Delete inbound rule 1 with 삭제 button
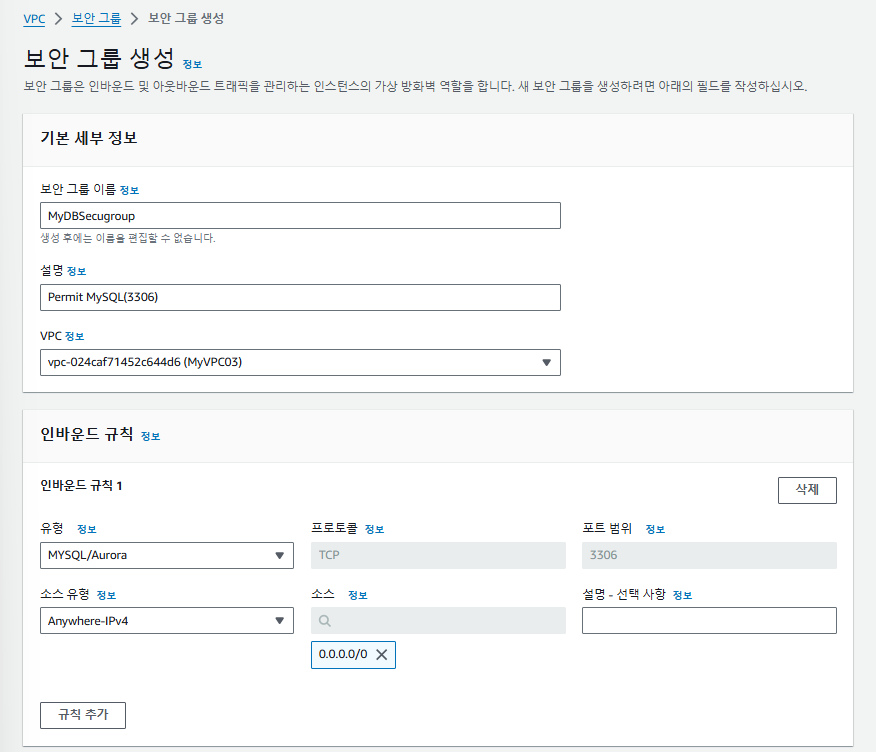 click(x=807, y=490)
